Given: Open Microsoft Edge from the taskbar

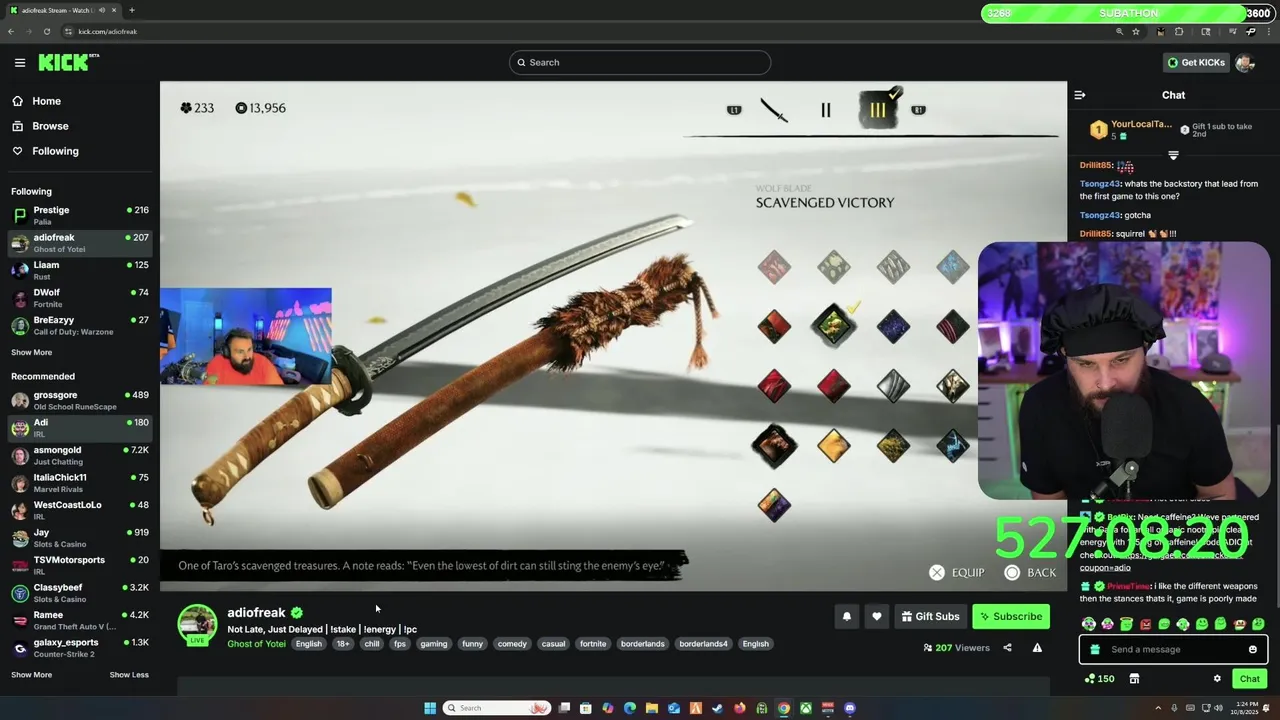Looking at the screenshot, I should tap(630, 708).
